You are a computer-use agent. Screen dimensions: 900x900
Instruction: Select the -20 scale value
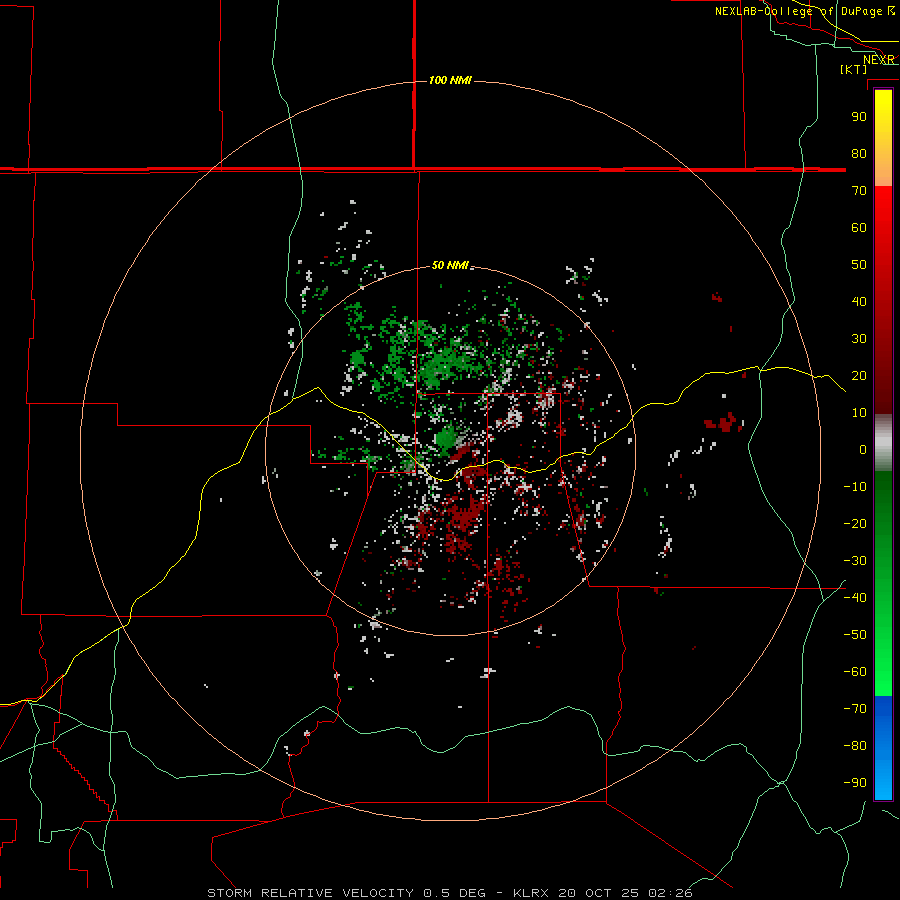point(855,524)
